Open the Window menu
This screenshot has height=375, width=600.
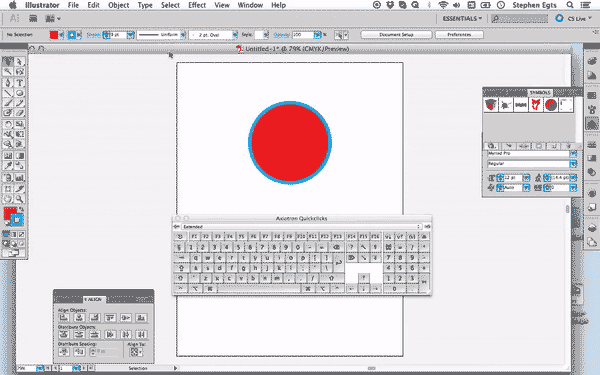(250, 5)
